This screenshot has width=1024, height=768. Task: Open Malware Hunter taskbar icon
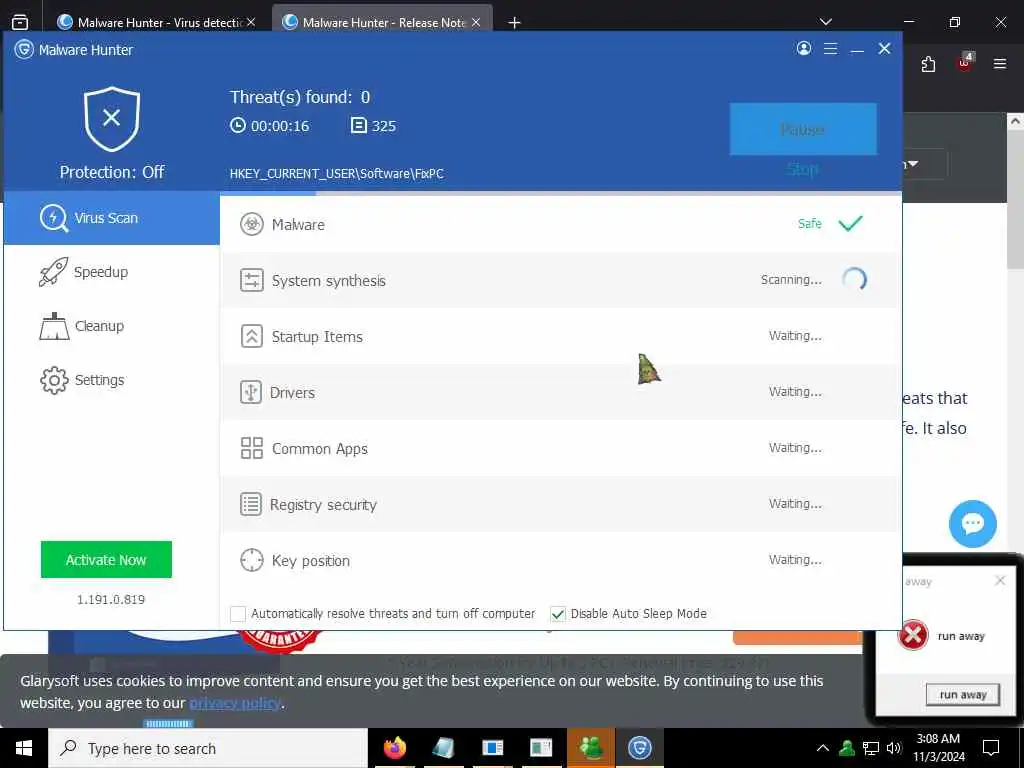[640, 748]
